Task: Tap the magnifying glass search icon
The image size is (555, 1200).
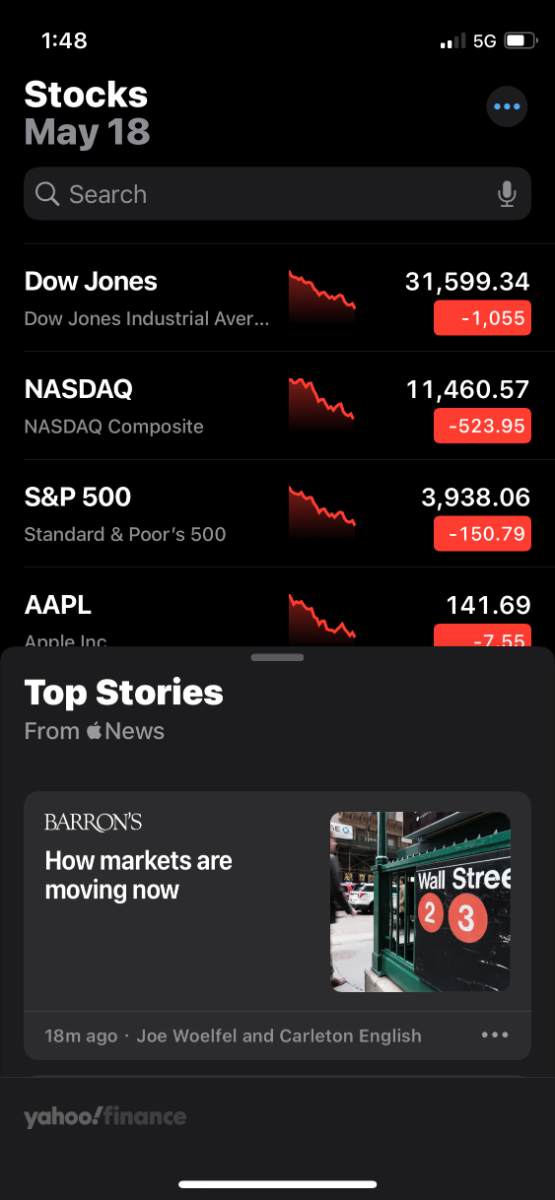Action: pos(47,194)
